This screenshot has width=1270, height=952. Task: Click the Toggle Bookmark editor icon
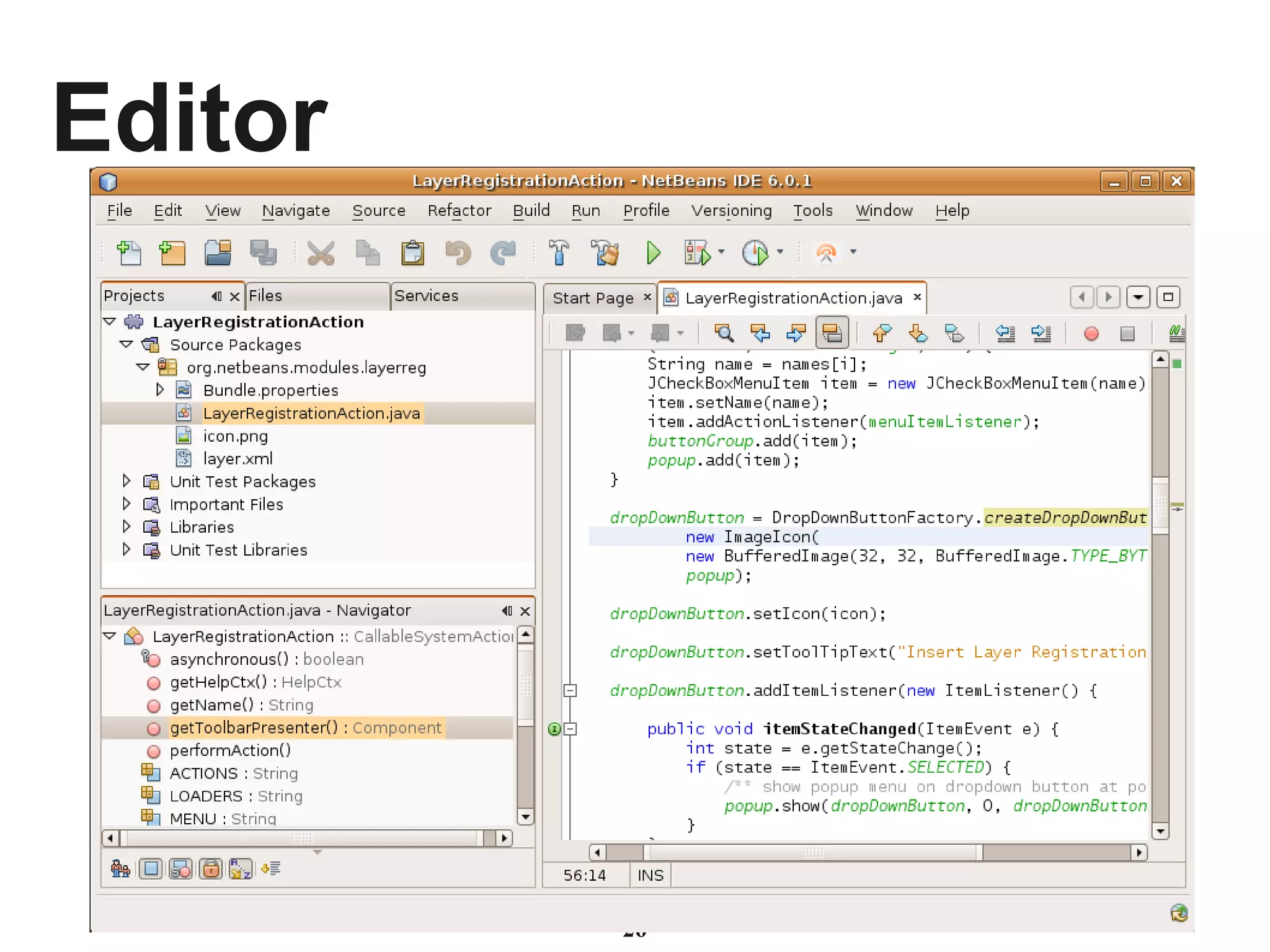point(954,333)
